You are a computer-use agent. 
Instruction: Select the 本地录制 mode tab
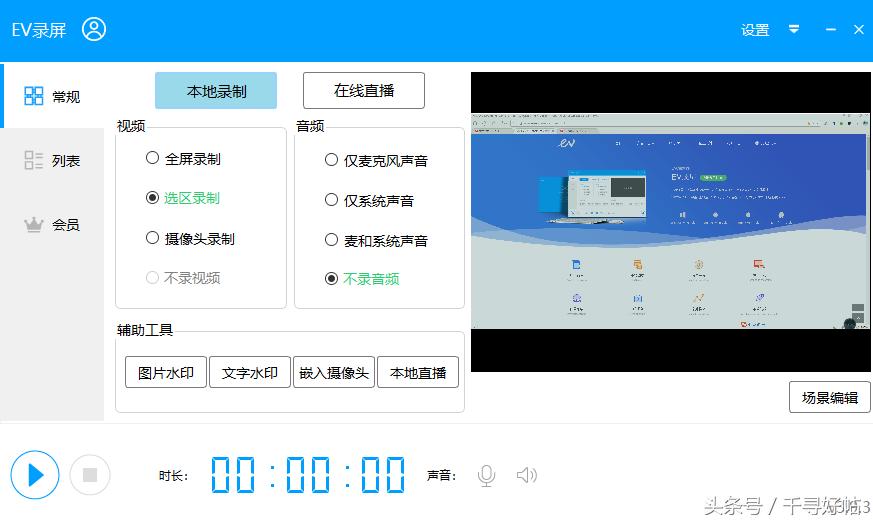coord(216,91)
